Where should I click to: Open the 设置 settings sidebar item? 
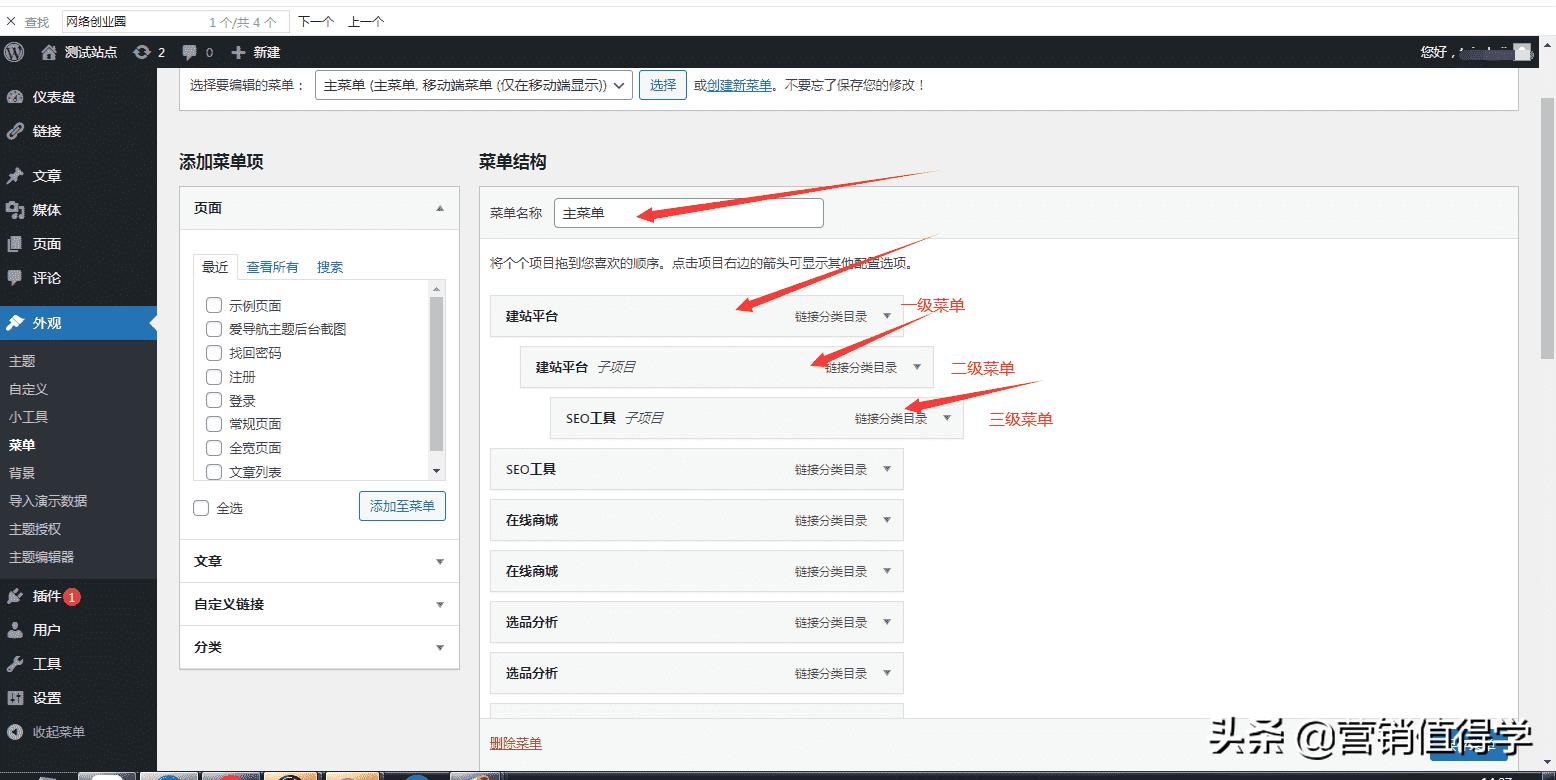click(46, 698)
